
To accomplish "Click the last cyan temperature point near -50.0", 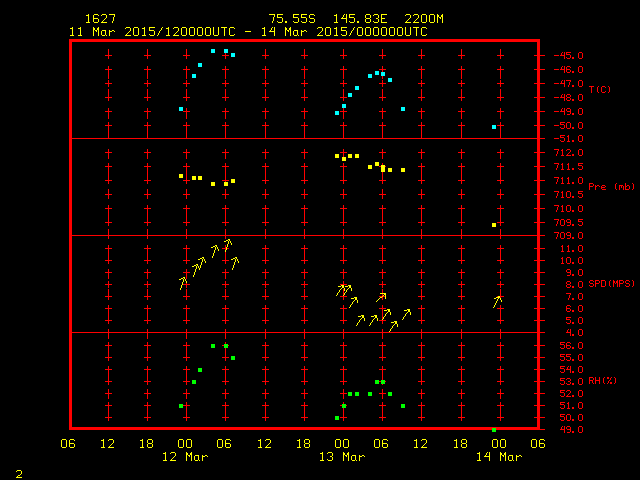I will coord(494,127).
